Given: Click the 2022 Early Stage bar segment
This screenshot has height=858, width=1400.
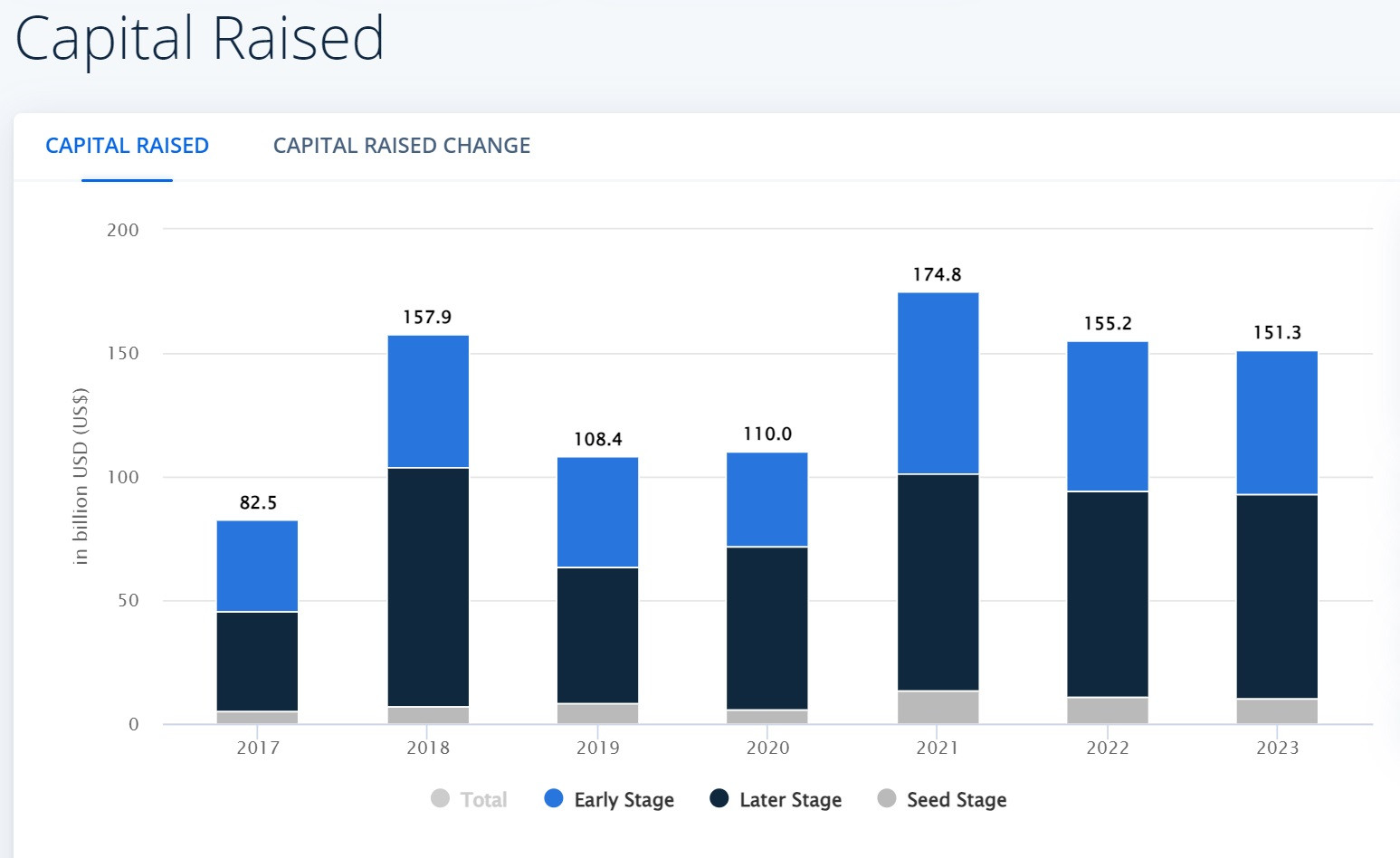Looking at the screenshot, I should pos(1108,416).
